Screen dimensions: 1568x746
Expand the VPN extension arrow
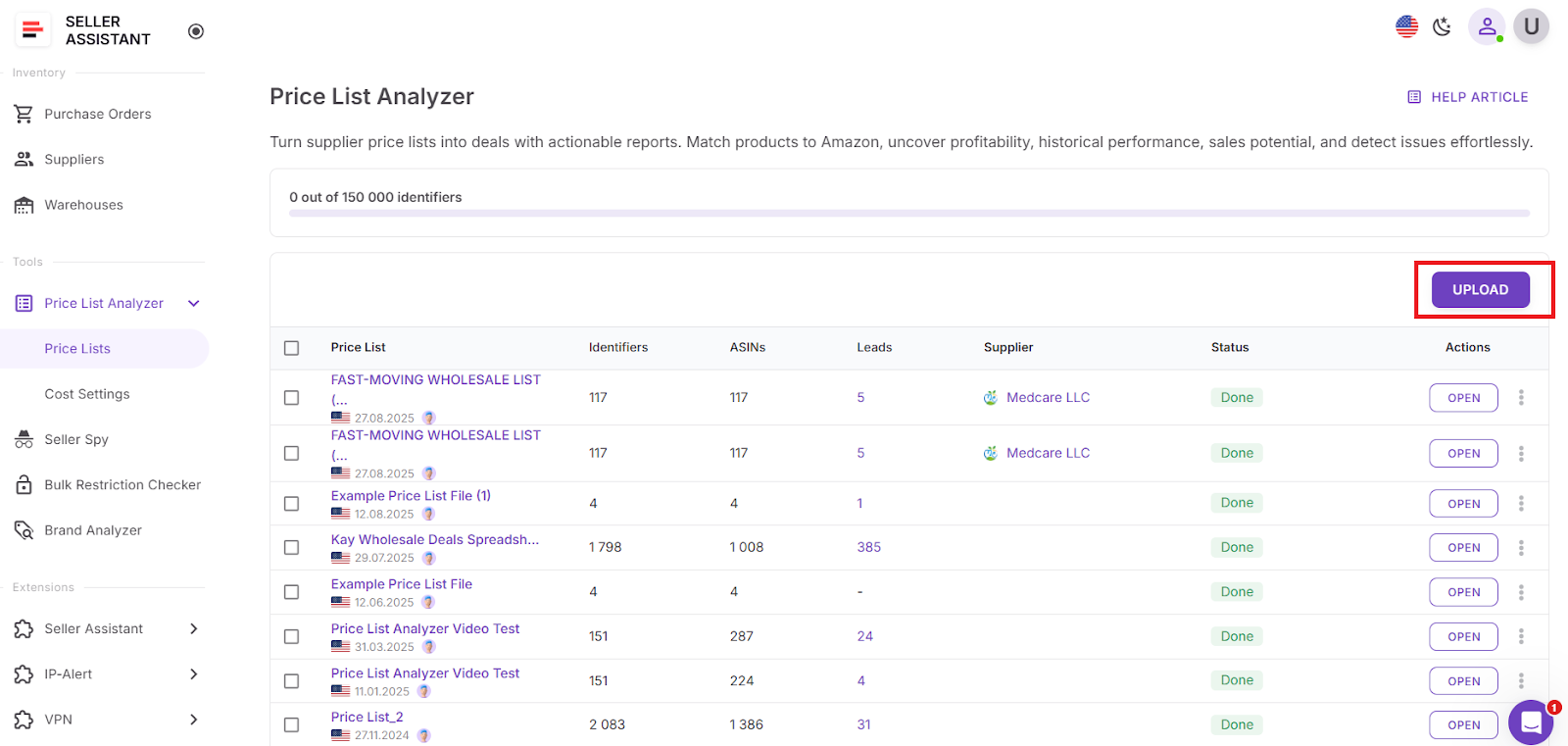[x=194, y=720]
